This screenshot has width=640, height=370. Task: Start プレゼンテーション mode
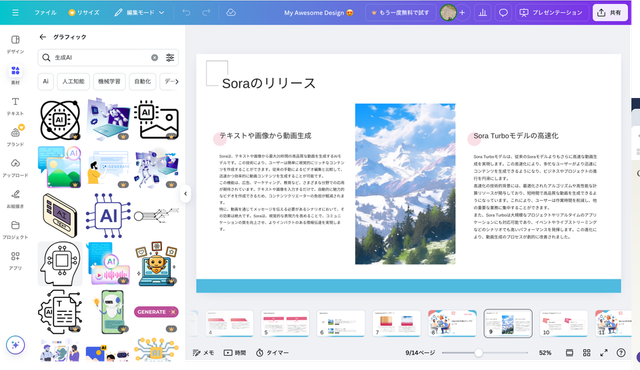551,13
